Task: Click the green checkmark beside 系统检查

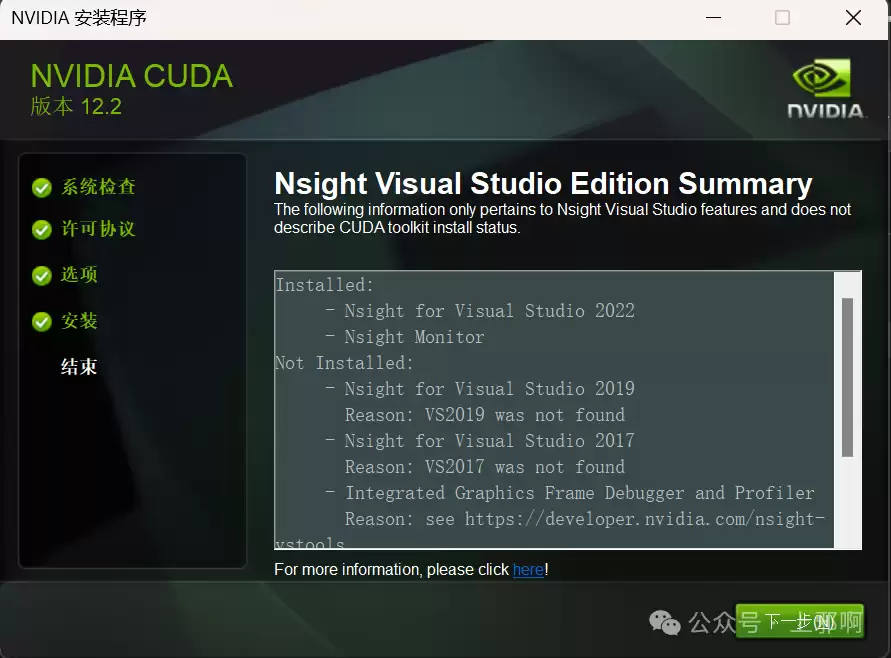Action: (41, 188)
